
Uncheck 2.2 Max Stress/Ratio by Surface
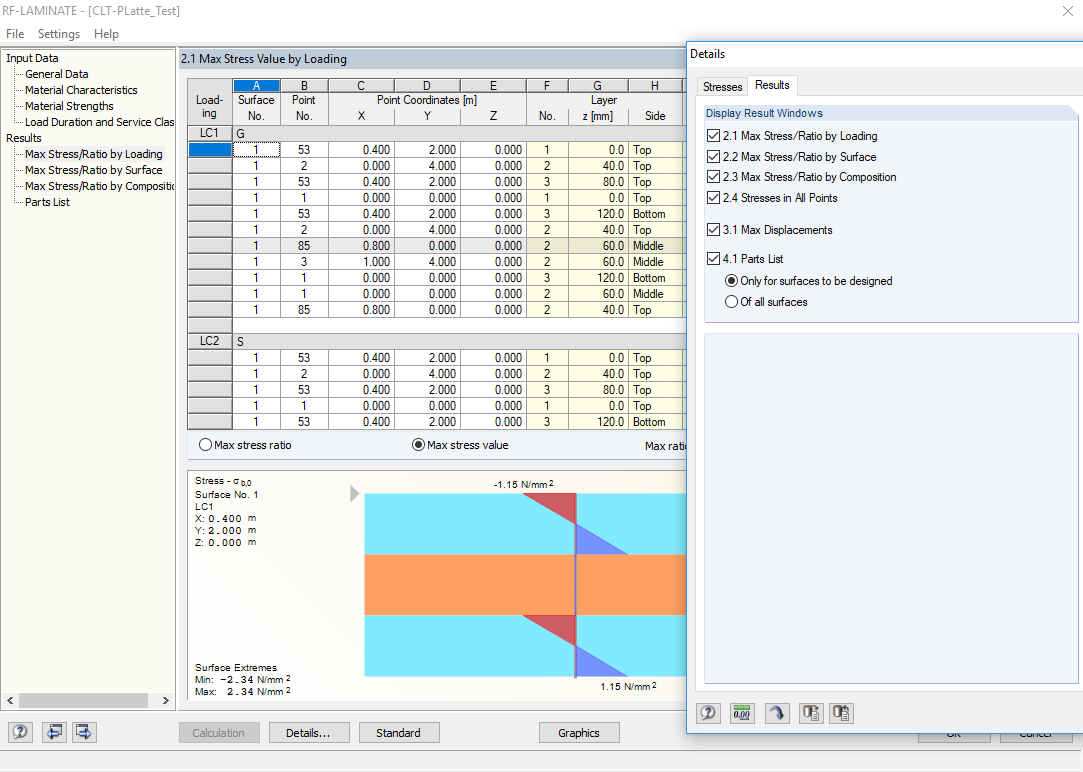pos(714,157)
